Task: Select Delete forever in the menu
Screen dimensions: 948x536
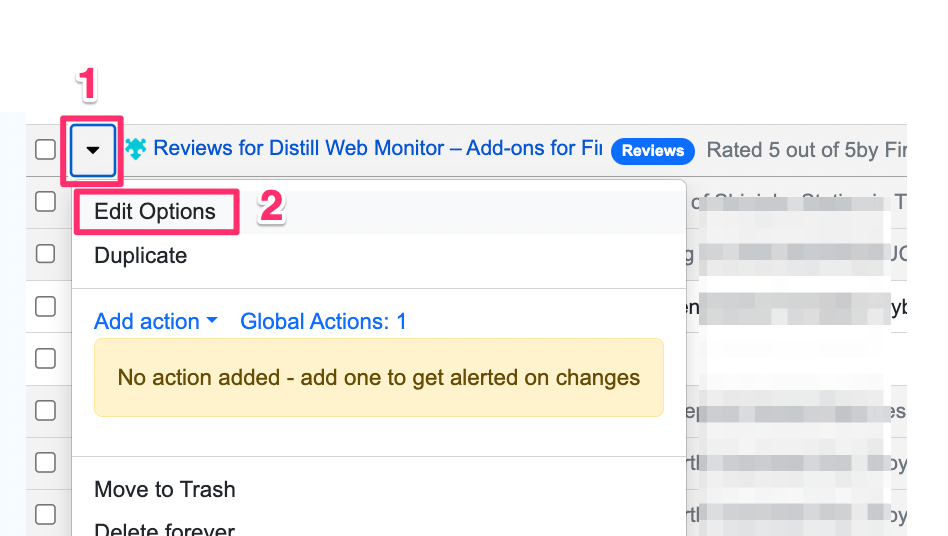Action: 165,530
